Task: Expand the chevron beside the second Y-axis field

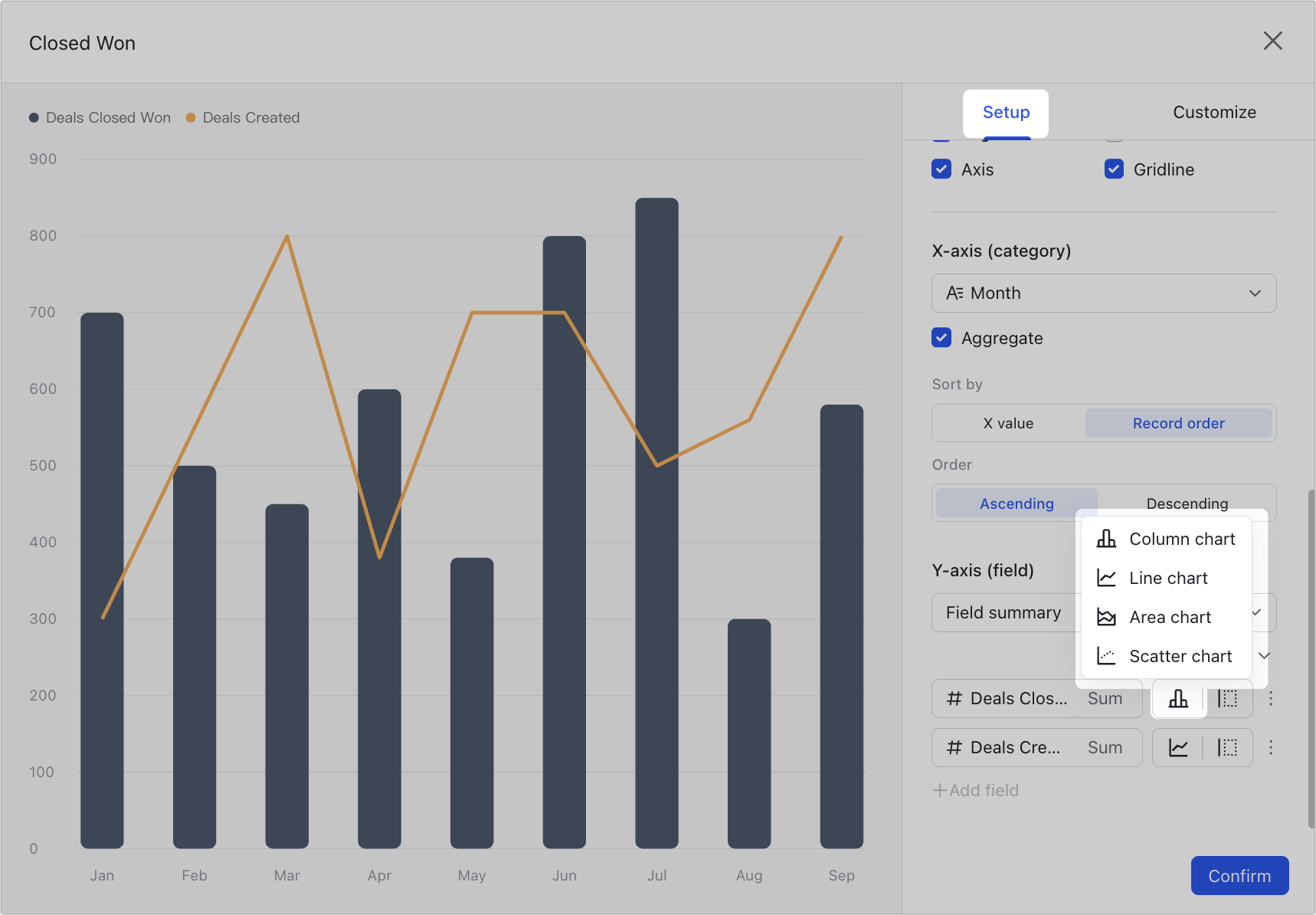Action: [x=1265, y=656]
